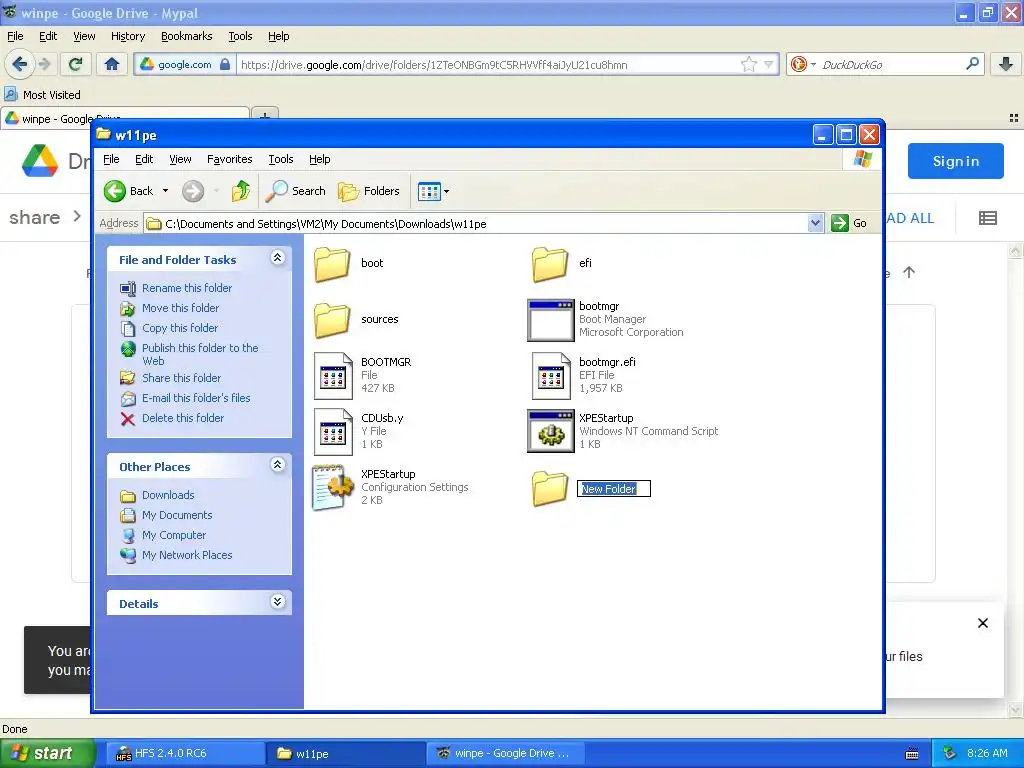Switch to winpe - Google Drive taskbar item

(x=503, y=754)
